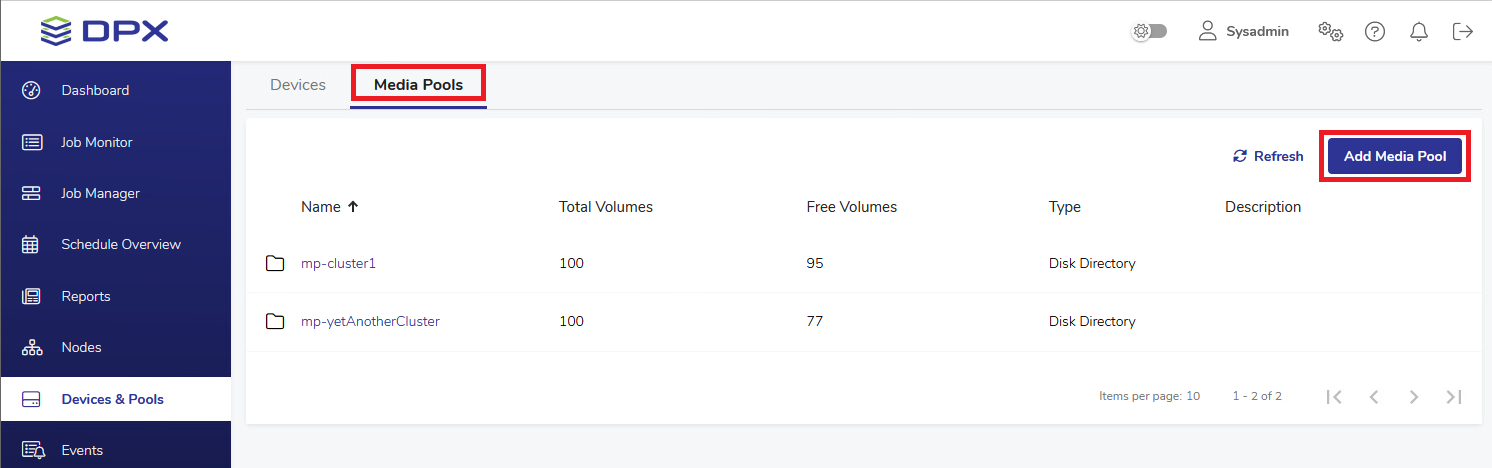Click the Add Media Pool button
The width and height of the screenshot is (1492, 468).
(1394, 156)
